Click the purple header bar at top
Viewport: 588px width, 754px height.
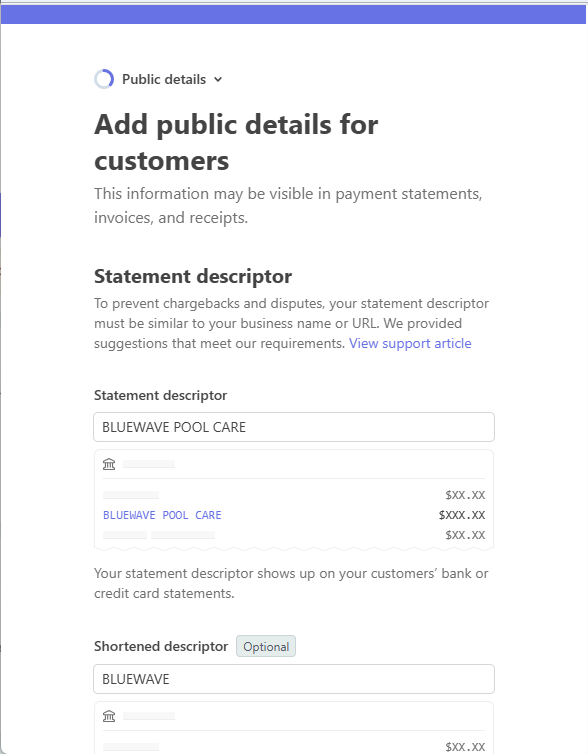click(x=294, y=14)
